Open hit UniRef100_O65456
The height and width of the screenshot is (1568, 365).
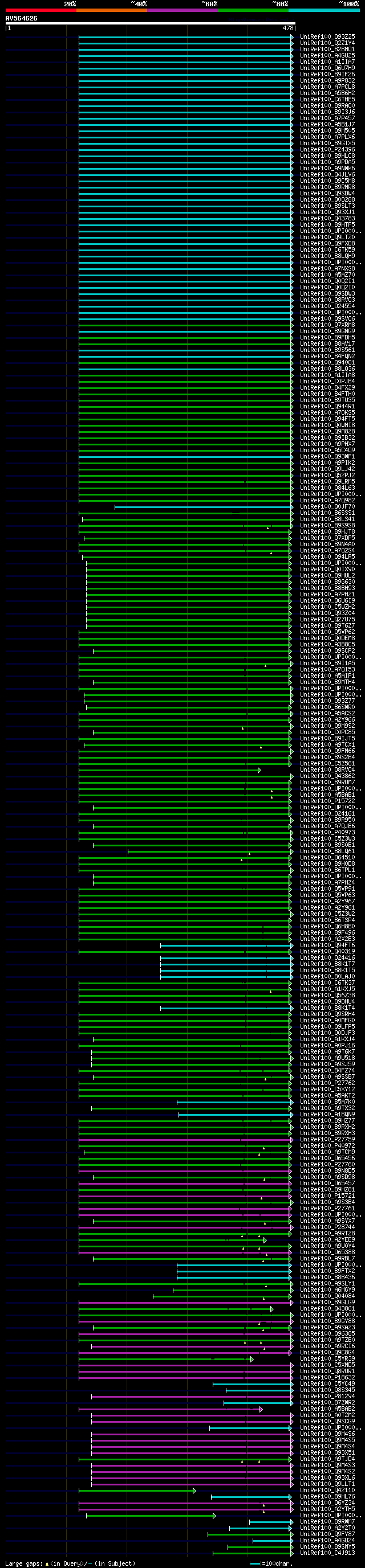coord(328,1158)
